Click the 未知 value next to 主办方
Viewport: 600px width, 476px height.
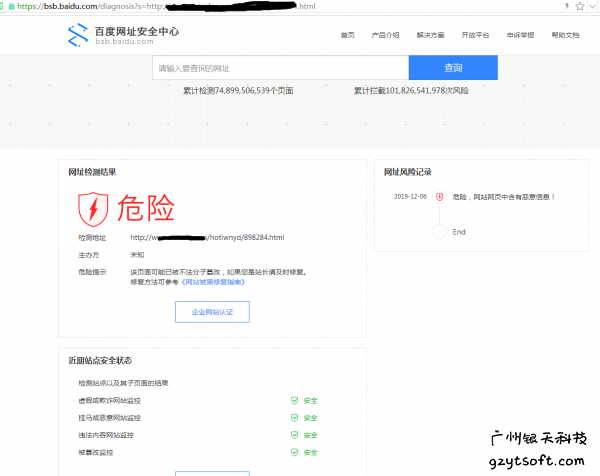click(x=137, y=255)
